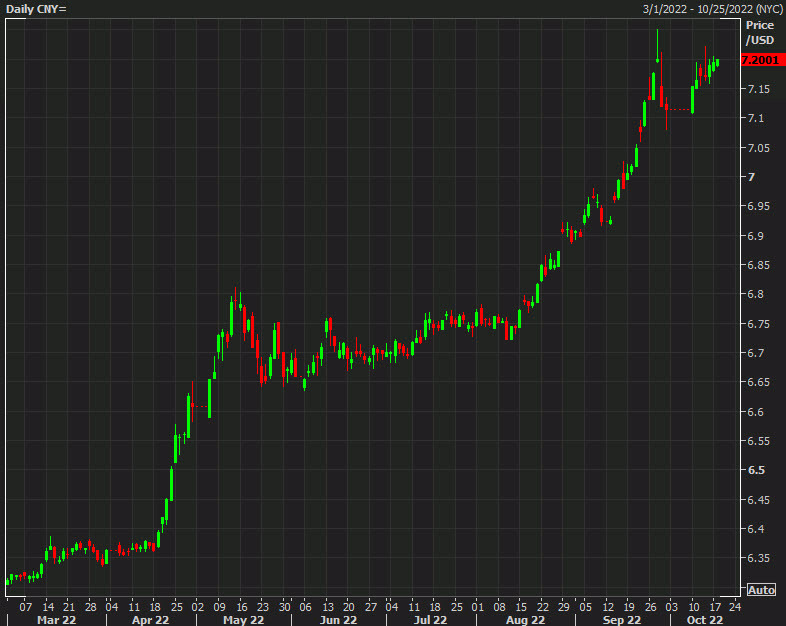Click the Jul 22 month label
The width and height of the screenshot is (786, 626).
429,620
